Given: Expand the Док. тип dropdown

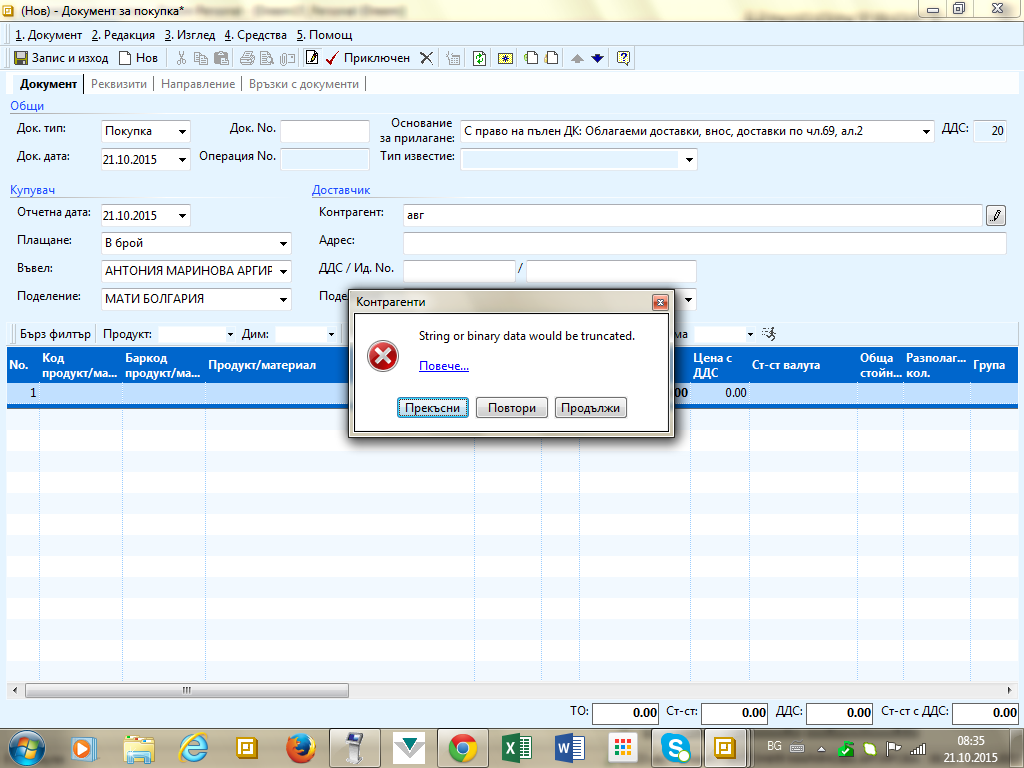Looking at the screenshot, I should coord(182,132).
